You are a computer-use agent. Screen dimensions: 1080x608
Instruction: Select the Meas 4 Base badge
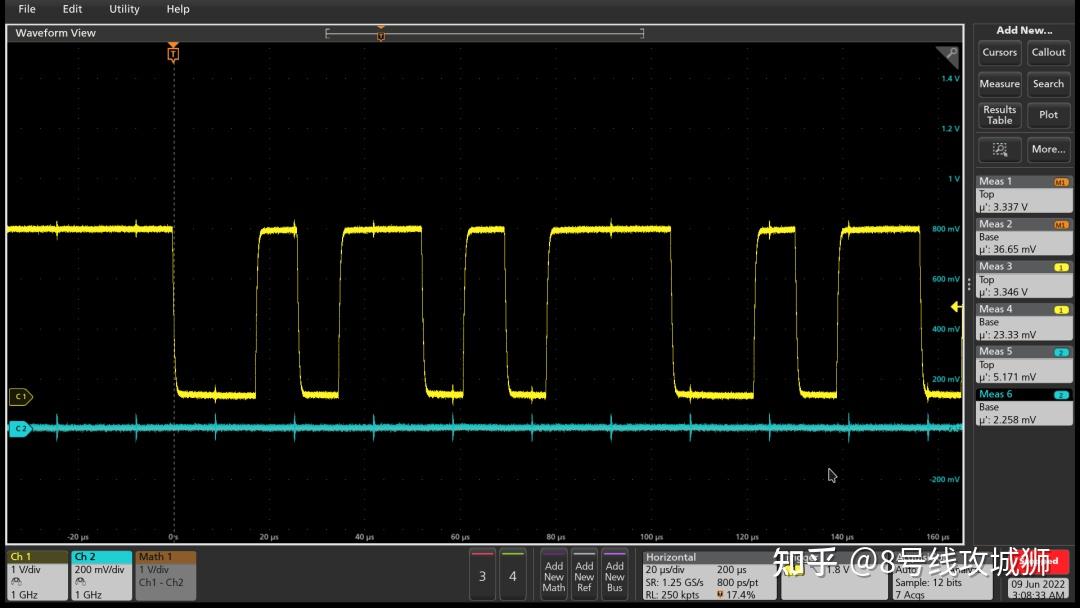(1024, 322)
